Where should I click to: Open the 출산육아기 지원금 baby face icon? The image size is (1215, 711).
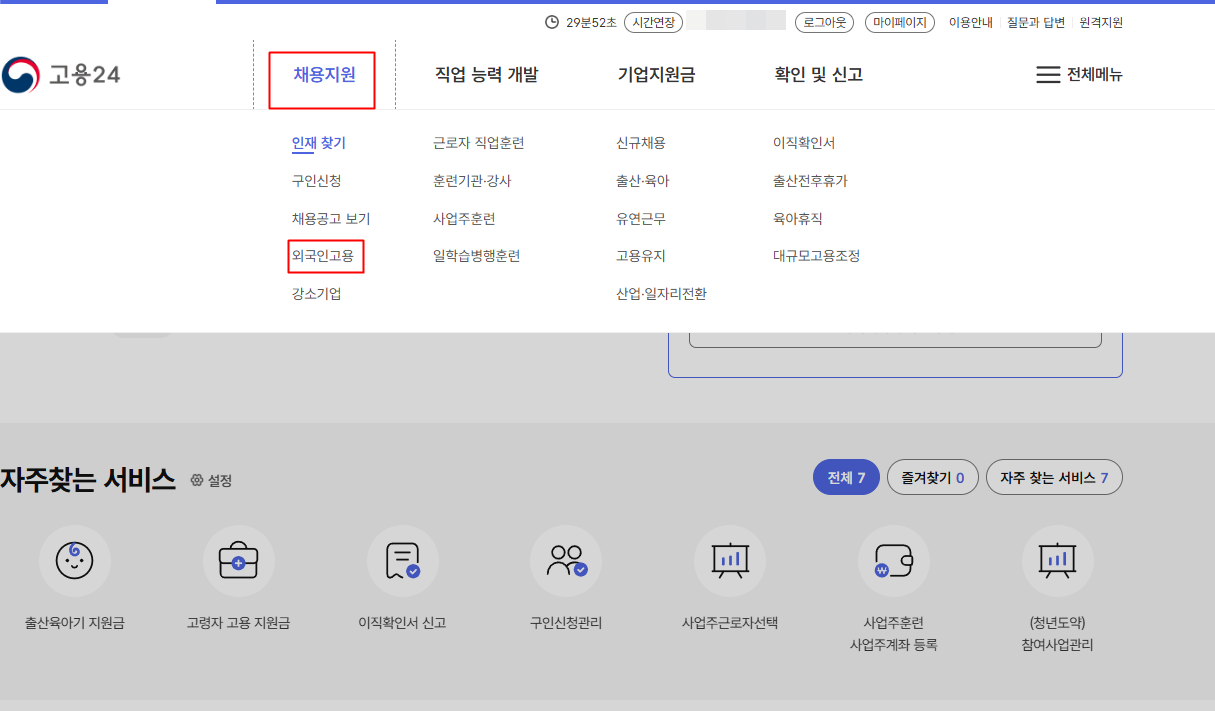[75, 561]
